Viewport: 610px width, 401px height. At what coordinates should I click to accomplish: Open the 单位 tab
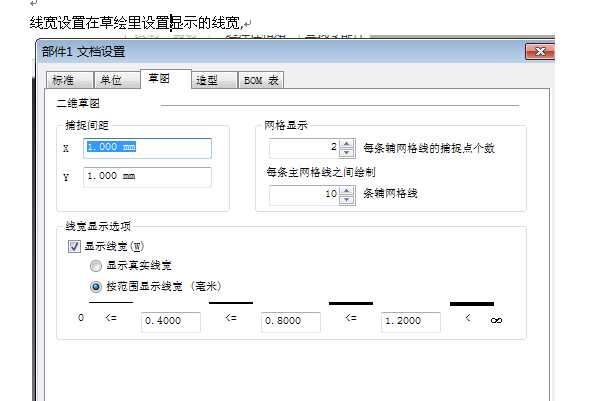point(117,80)
